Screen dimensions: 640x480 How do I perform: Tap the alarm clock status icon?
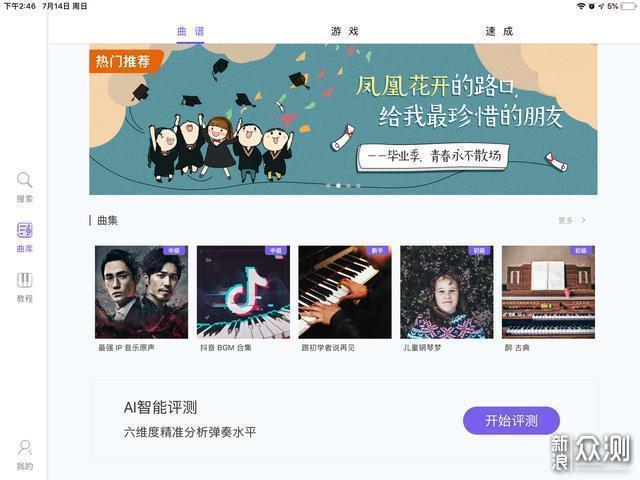pyautogui.click(x=591, y=6)
